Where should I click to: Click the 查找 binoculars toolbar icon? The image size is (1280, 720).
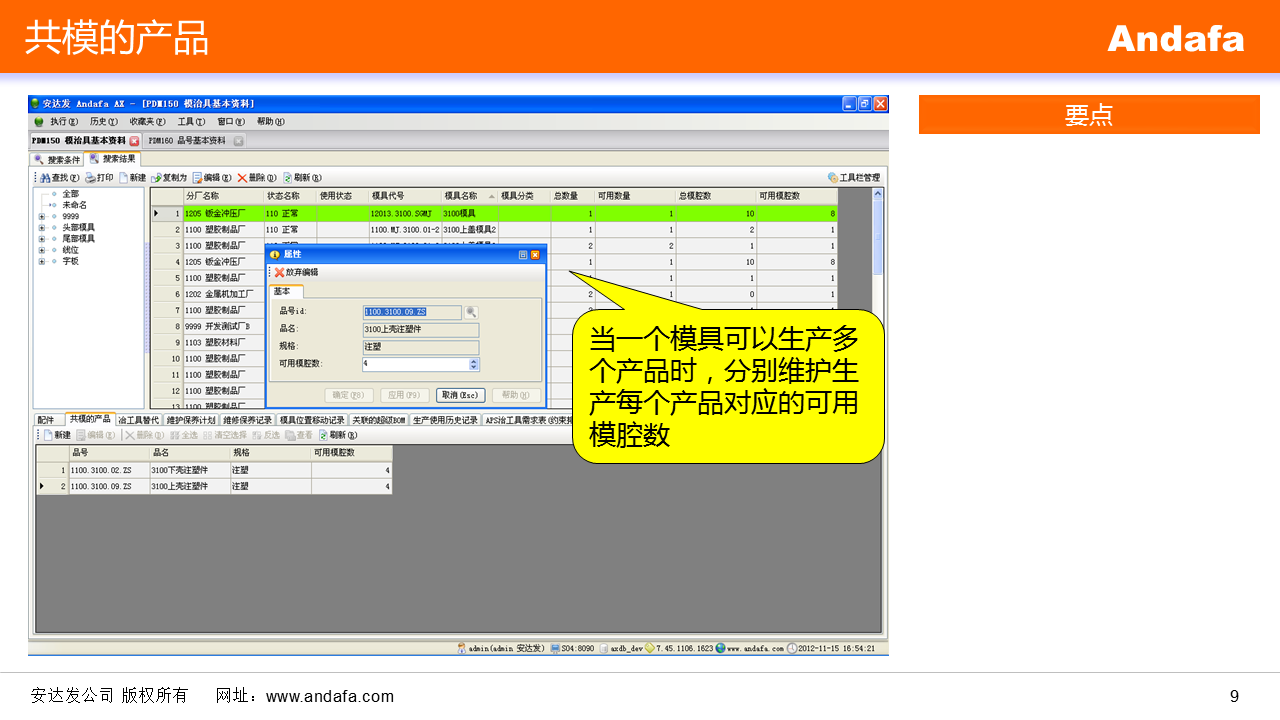46,178
